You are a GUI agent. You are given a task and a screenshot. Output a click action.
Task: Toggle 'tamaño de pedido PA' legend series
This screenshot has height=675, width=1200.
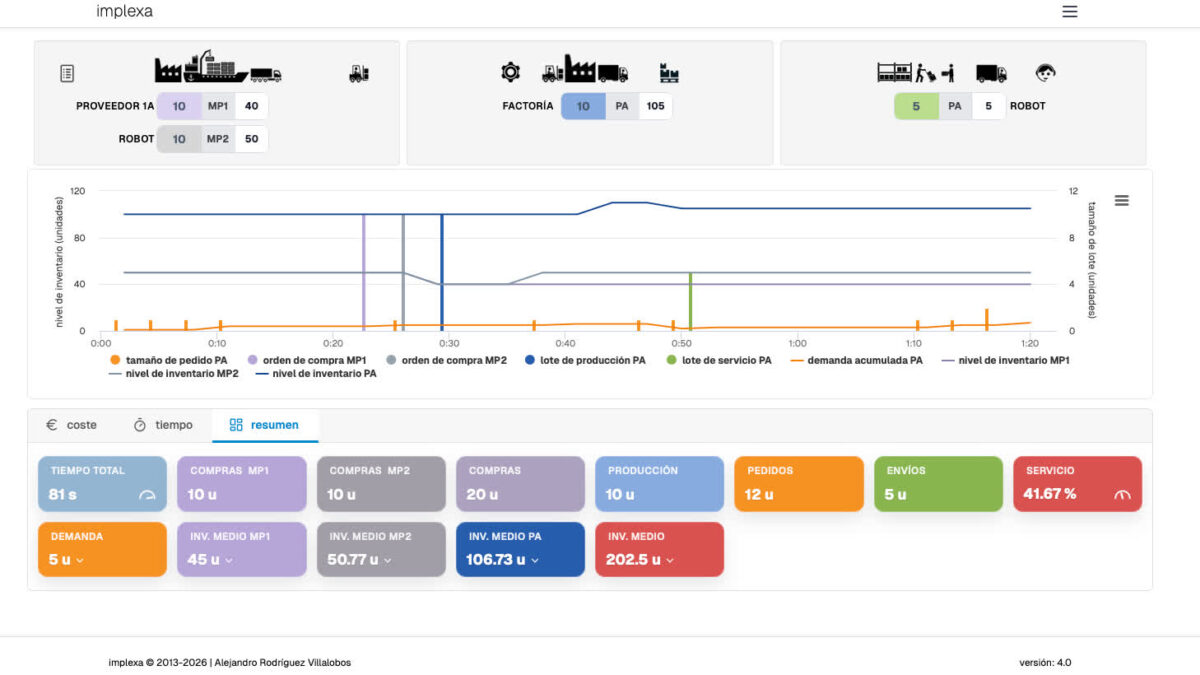click(x=169, y=360)
